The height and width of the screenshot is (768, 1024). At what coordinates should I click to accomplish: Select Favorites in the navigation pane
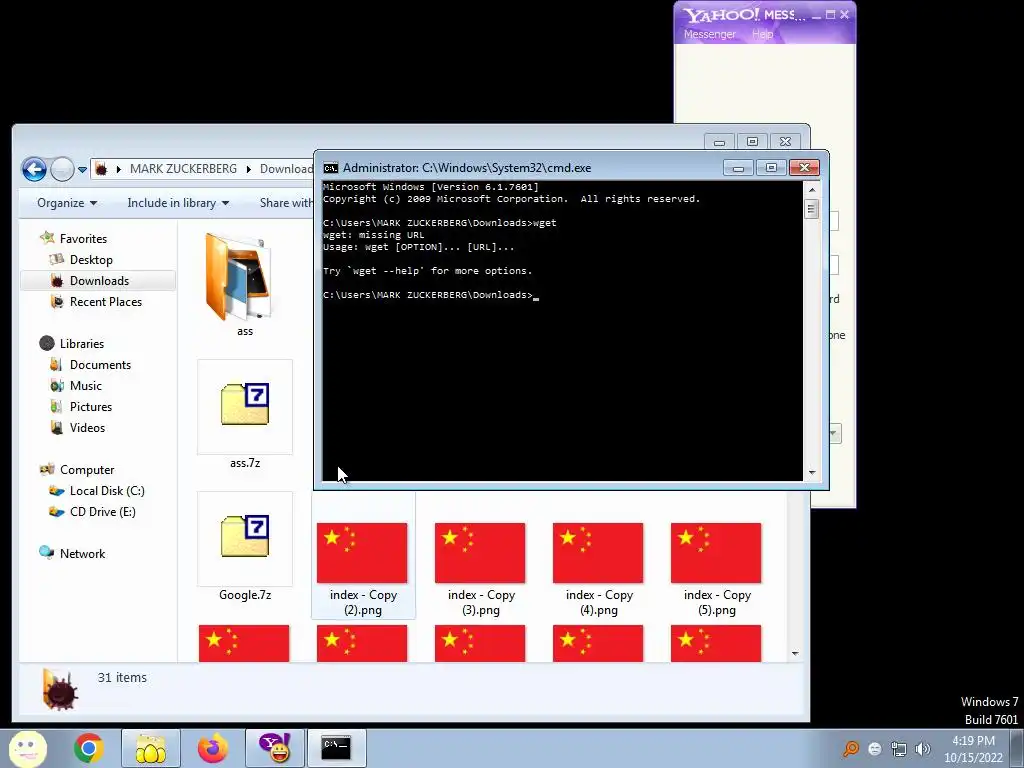tap(83, 239)
